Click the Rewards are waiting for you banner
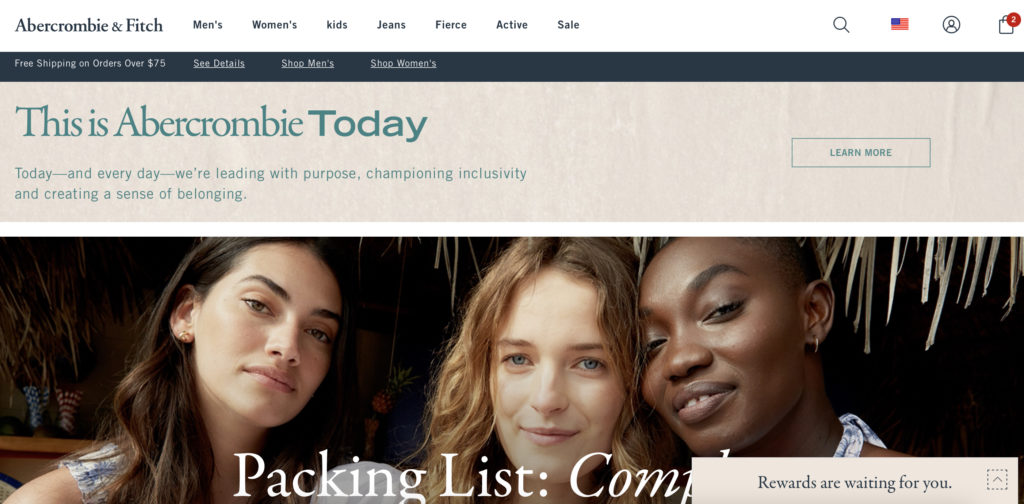Viewport: 1024px width, 504px height. [x=854, y=482]
